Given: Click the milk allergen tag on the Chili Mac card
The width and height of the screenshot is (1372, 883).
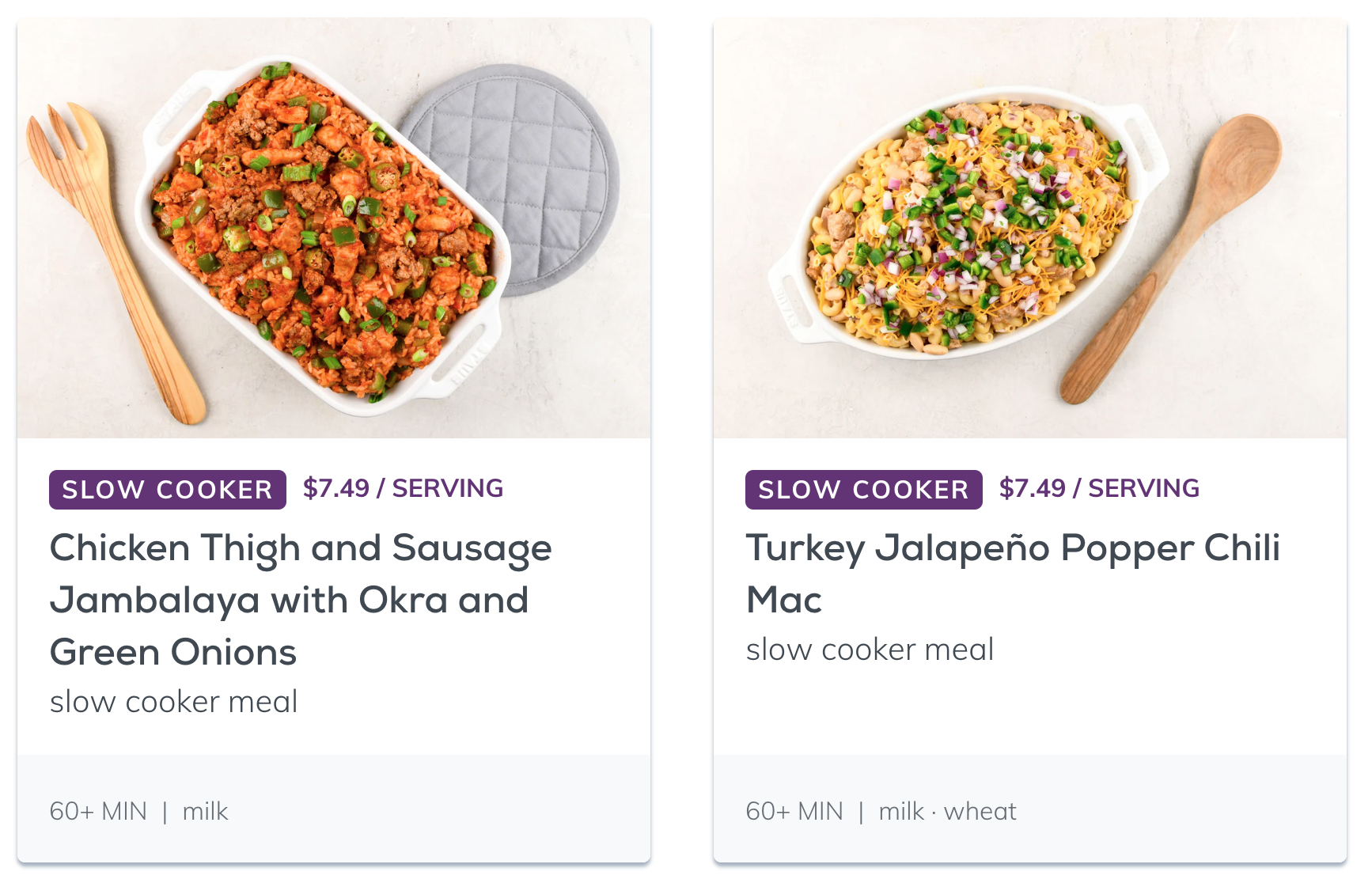Looking at the screenshot, I should tap(902, 811).
